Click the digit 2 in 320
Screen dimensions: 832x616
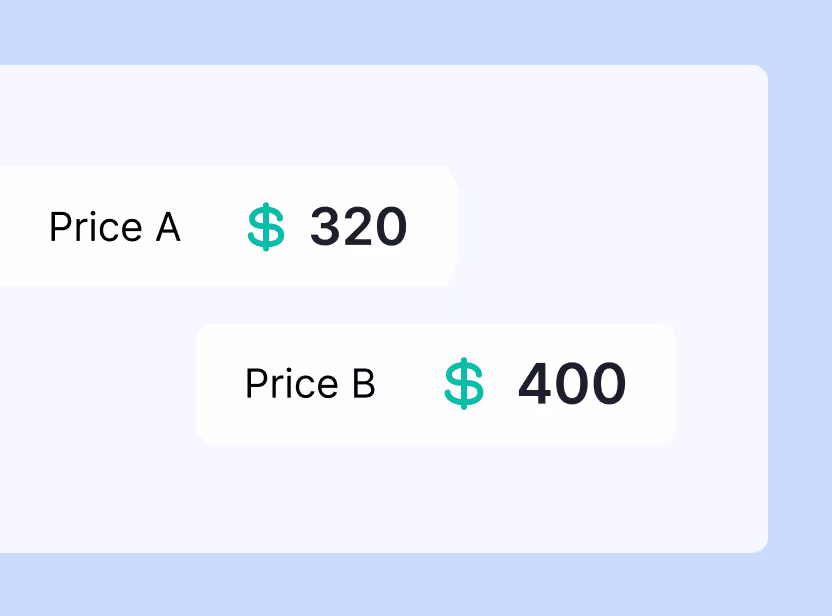coord(359,227)
